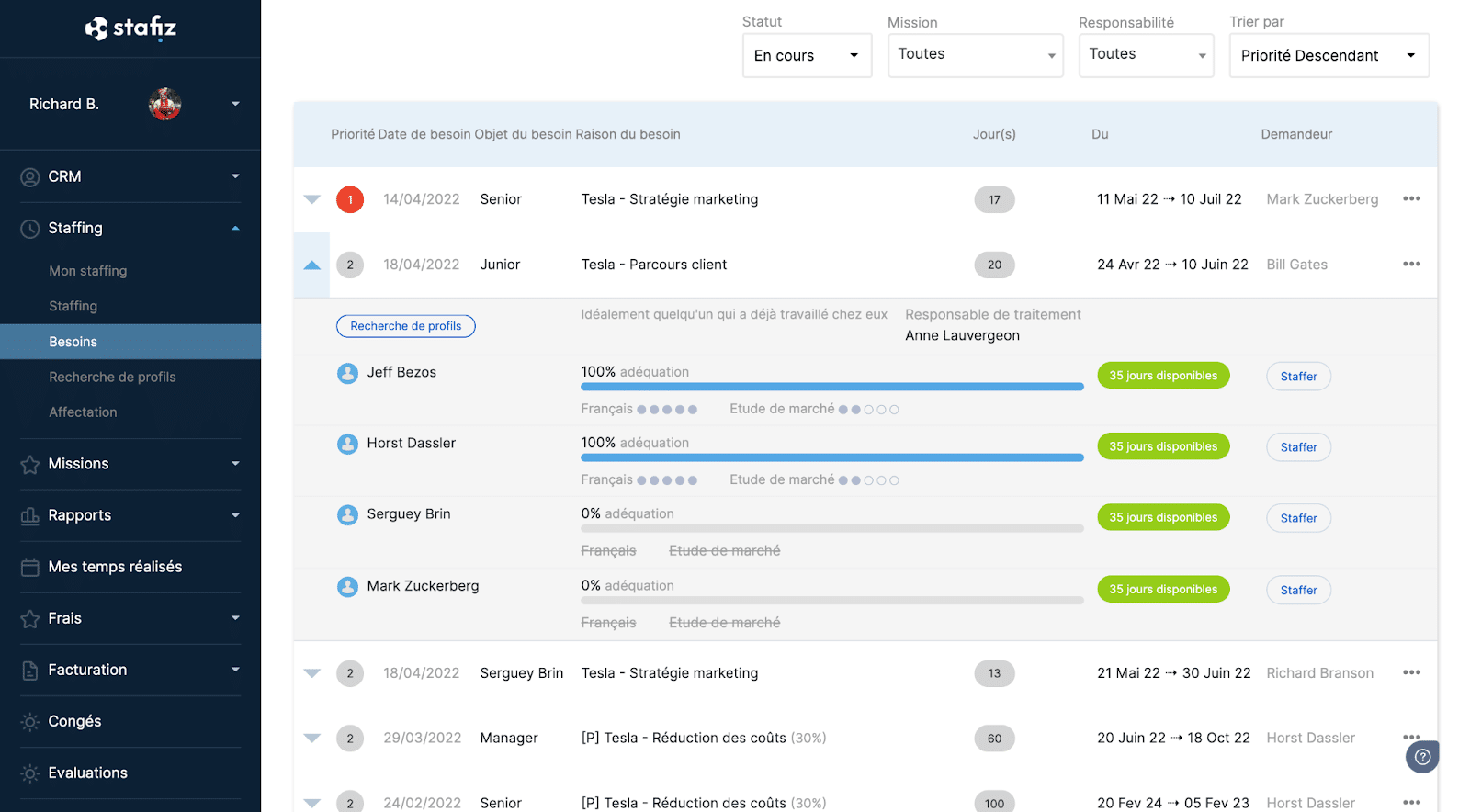Click Staffer button for Jeff Bezos
The width and height of the screenshot is (1470, 812).
[x=1299, y=377]
